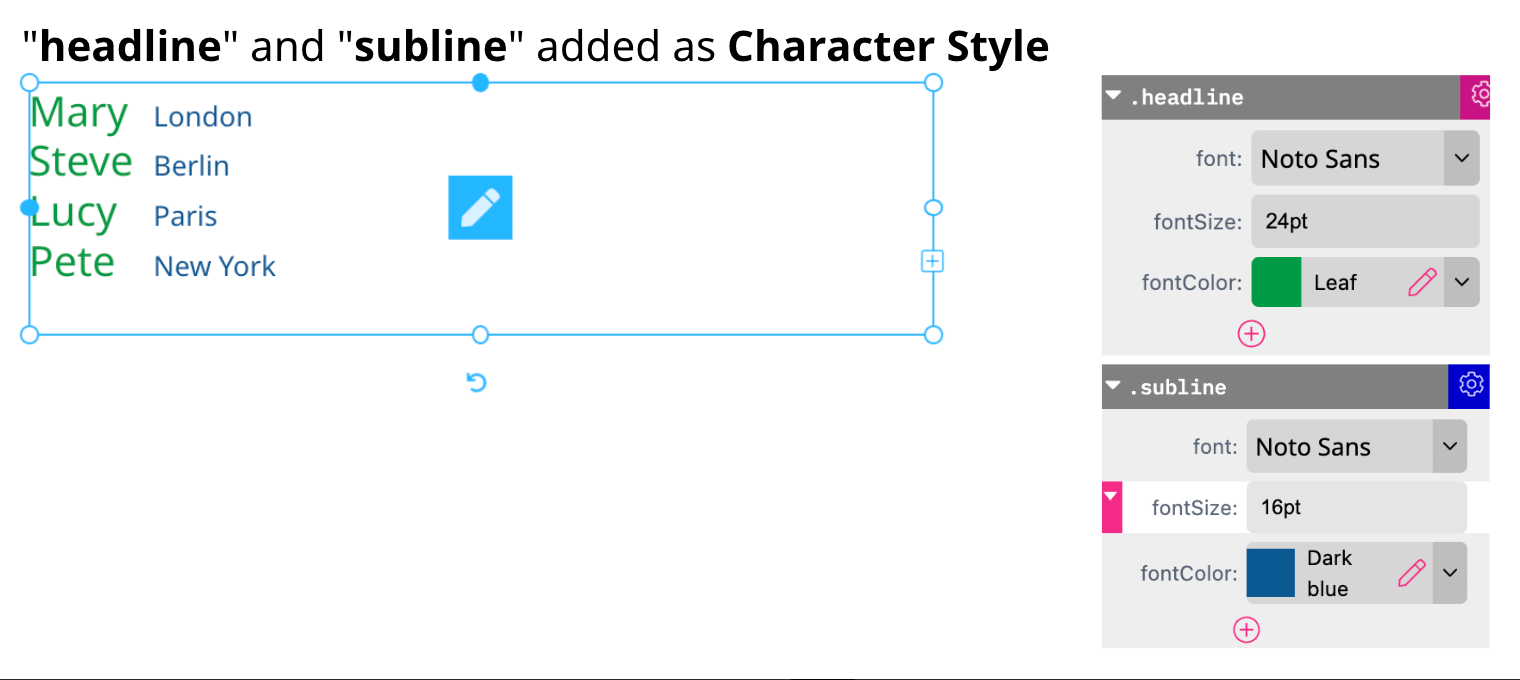
Task: Select the Dark blue color swatch
Action: 1270,572
